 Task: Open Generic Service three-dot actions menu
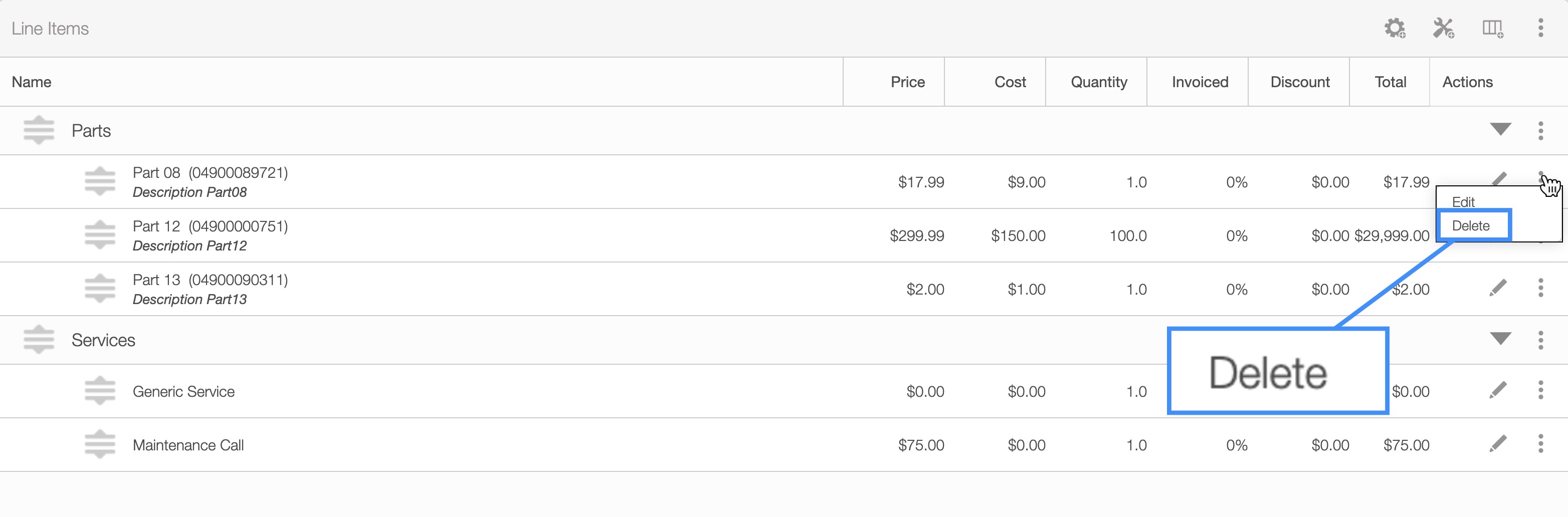pos(1540,390)
